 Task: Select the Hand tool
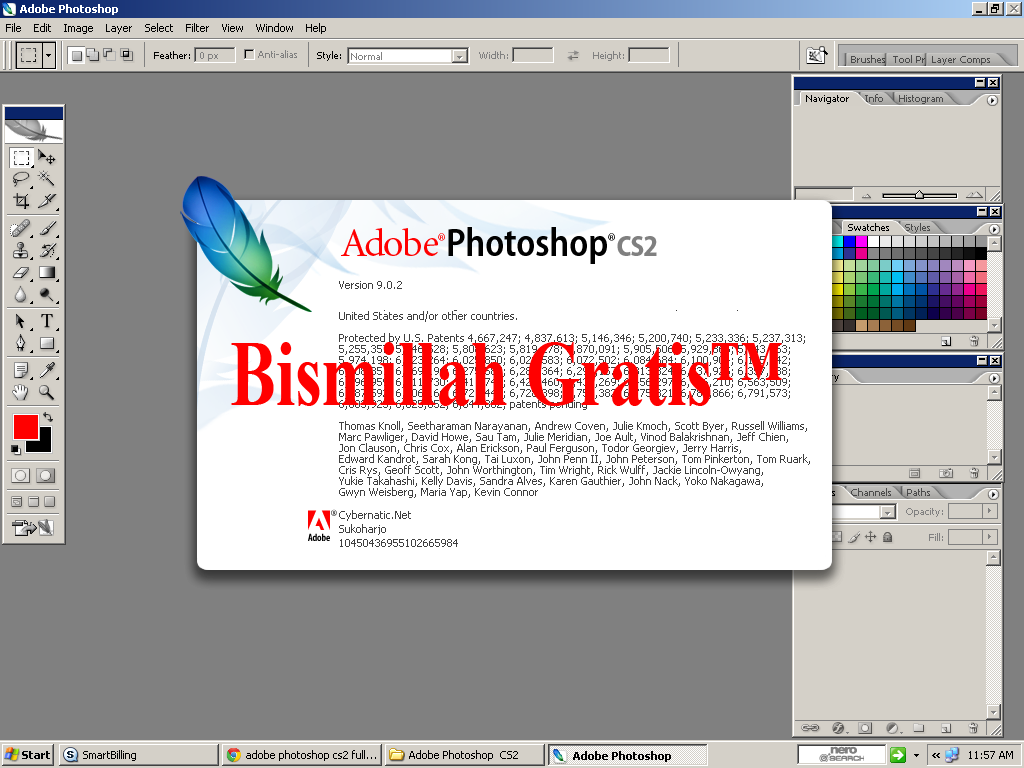tap(21, 392)
